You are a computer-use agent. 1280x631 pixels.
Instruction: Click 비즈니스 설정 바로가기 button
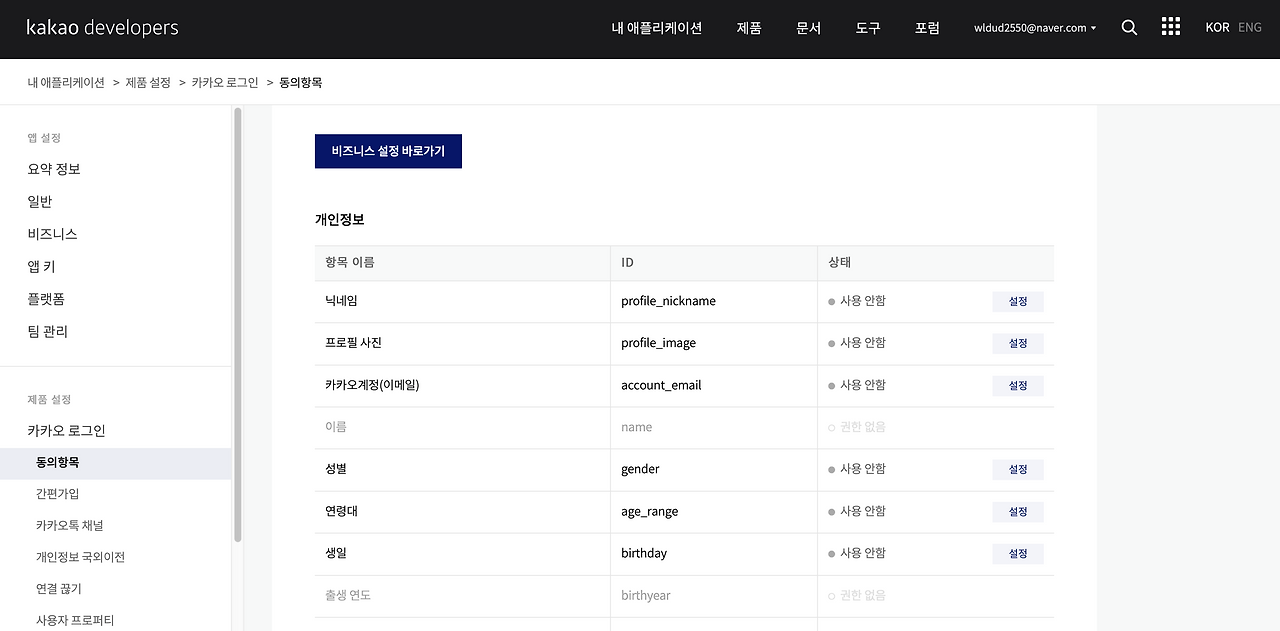388,151
